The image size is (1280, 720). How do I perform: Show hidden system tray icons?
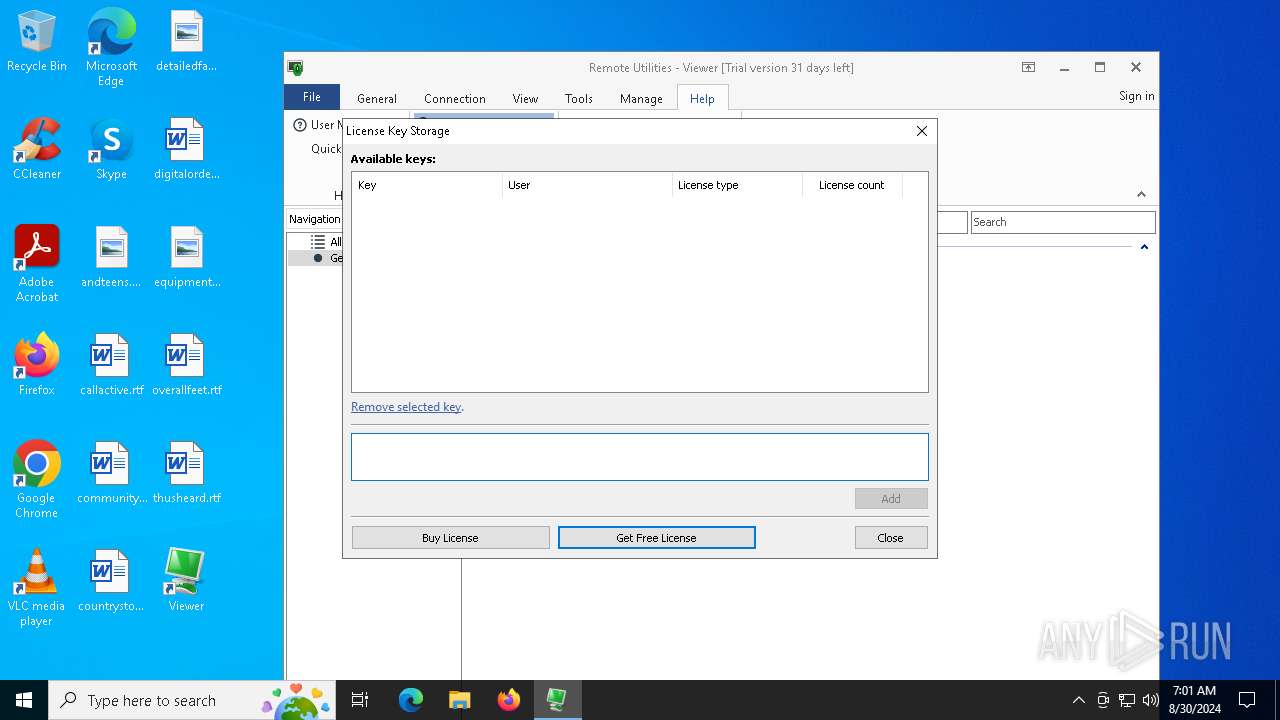tap(1078, 700)
